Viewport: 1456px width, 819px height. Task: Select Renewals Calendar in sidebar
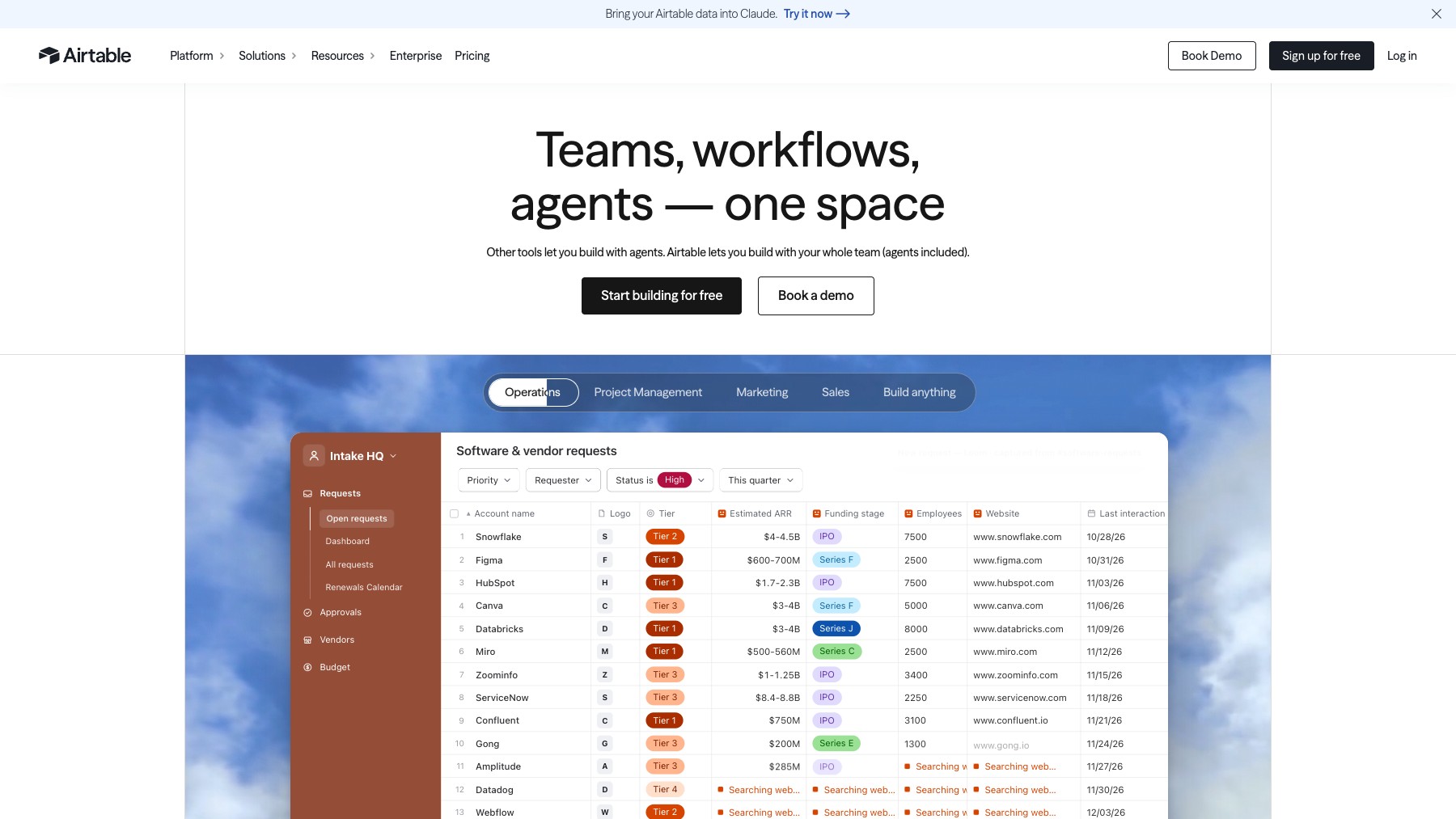tap(364, 588)
